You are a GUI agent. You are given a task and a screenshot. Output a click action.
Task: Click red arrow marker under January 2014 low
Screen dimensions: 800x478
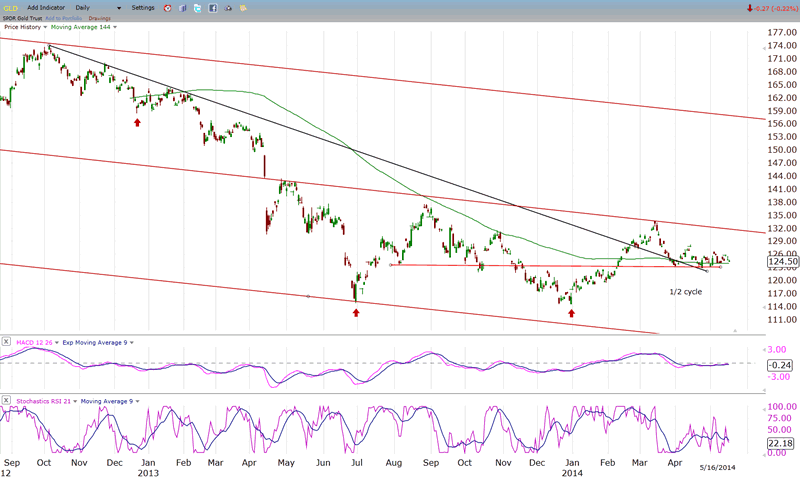[571, 312]
